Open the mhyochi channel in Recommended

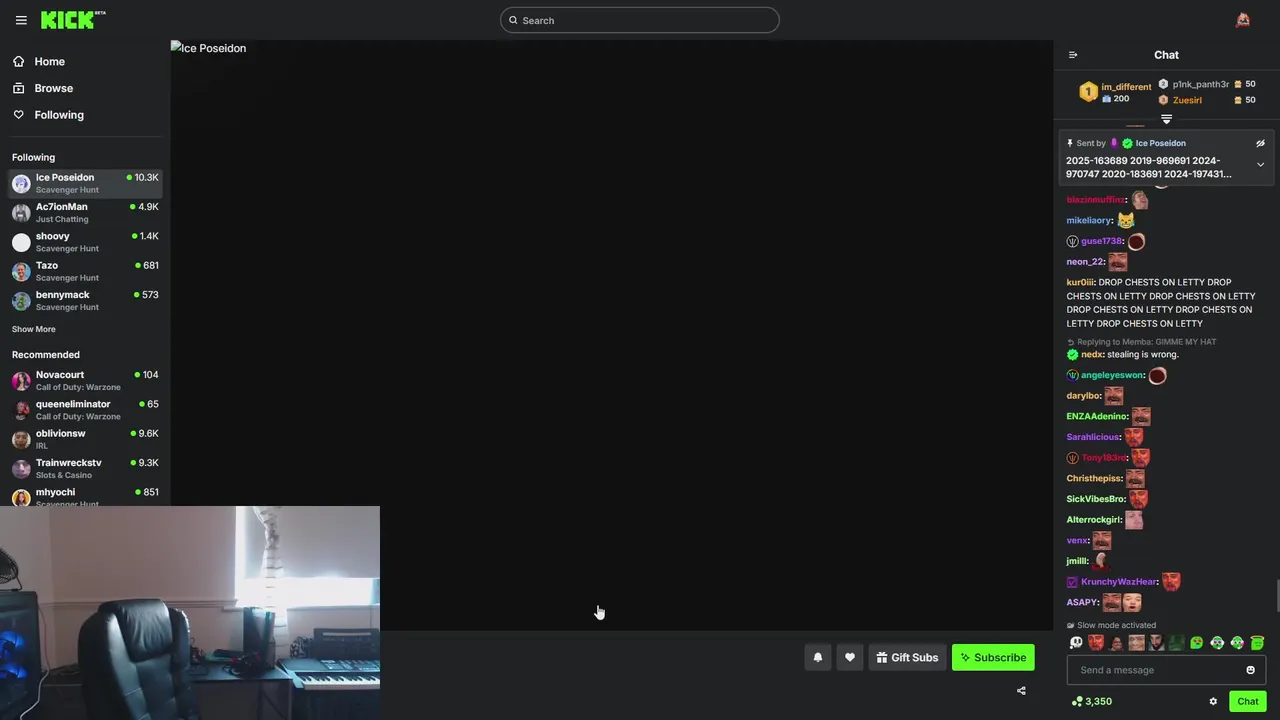click(x=85, y=496)
